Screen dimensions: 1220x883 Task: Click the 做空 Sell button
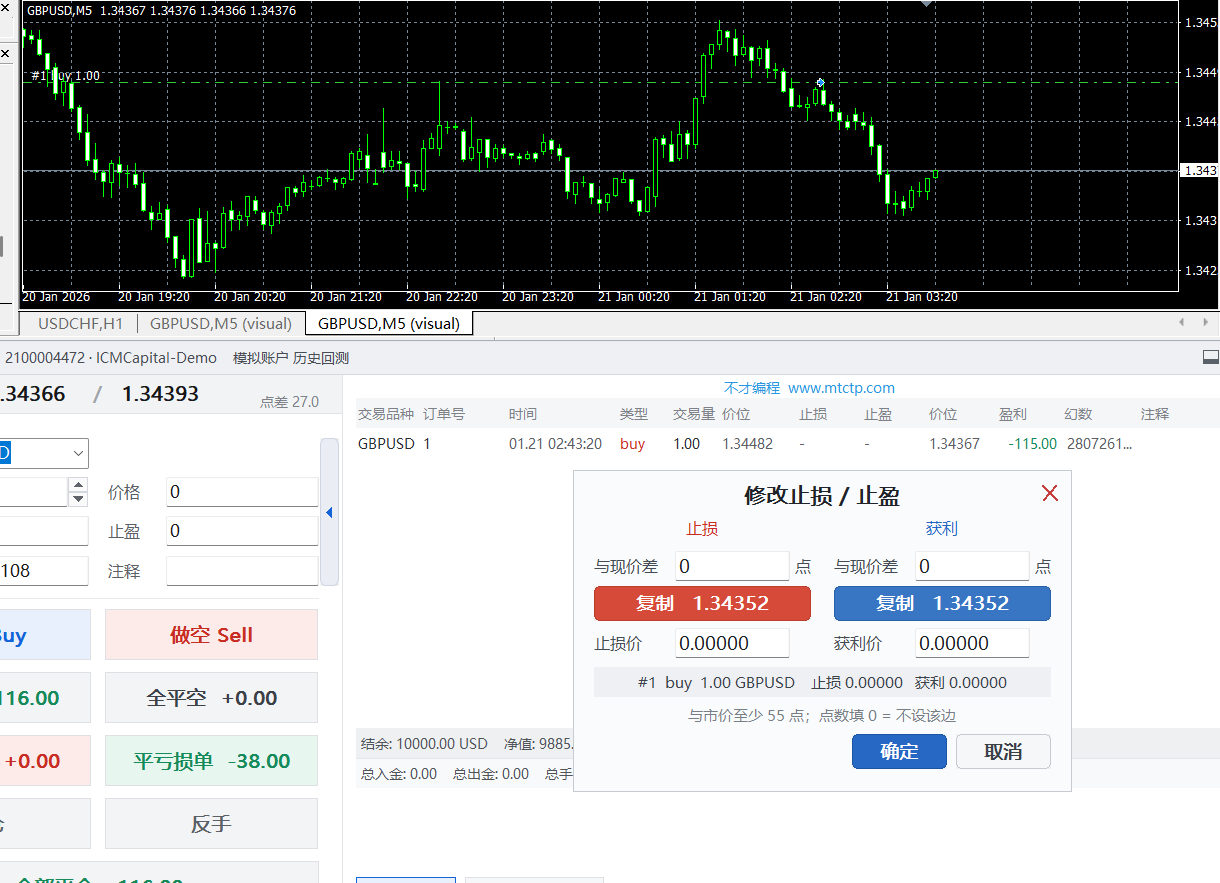pyautogui.click(x=211, y=635)
